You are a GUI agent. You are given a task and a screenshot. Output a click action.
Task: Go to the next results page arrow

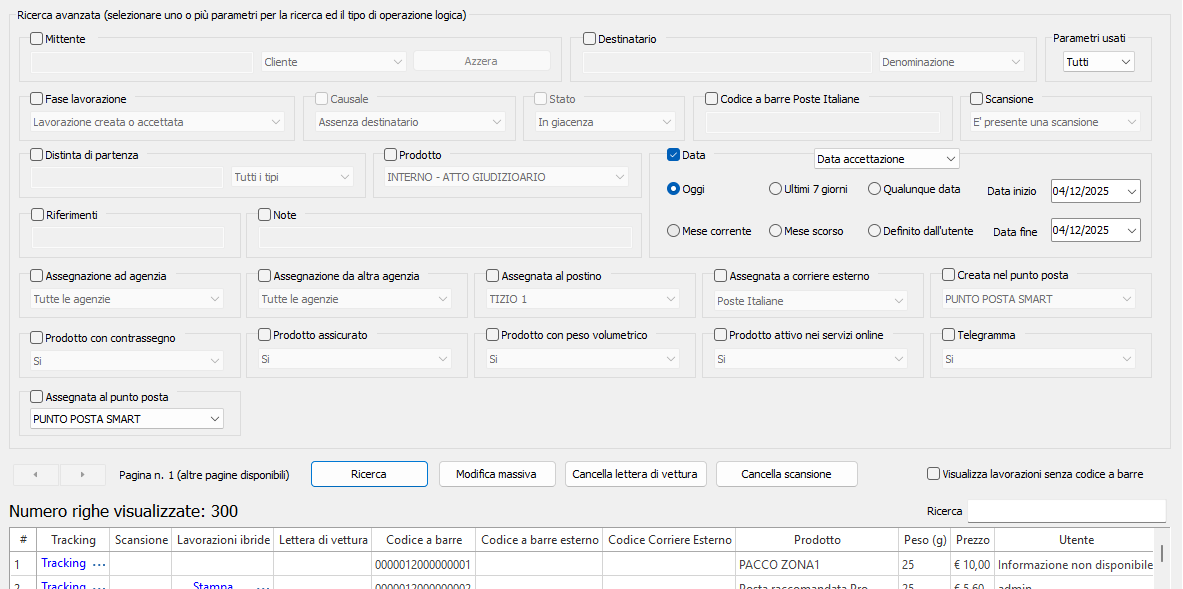pyautogui.click(x=82, y=475)
